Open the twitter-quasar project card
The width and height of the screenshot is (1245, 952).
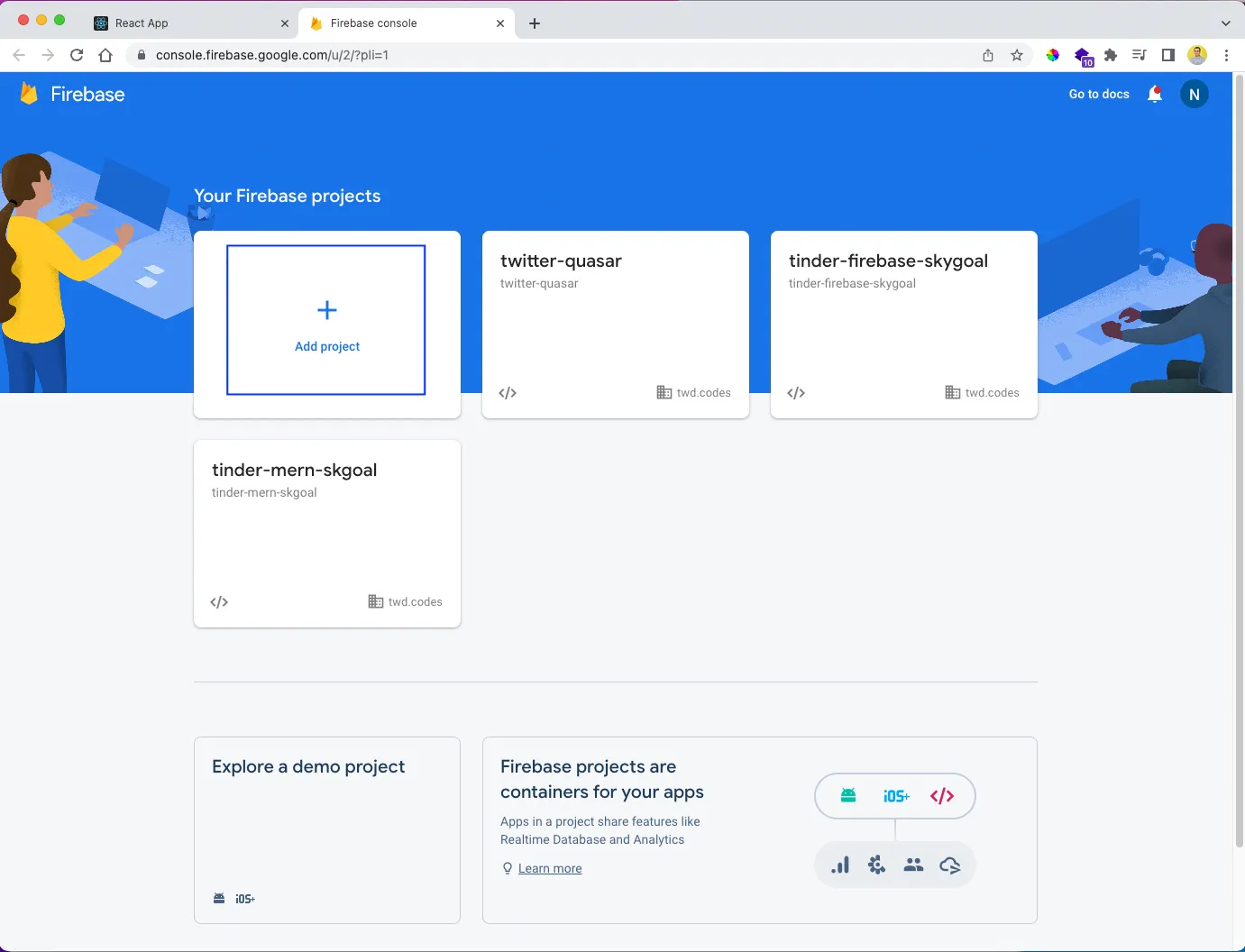[616, 325]
